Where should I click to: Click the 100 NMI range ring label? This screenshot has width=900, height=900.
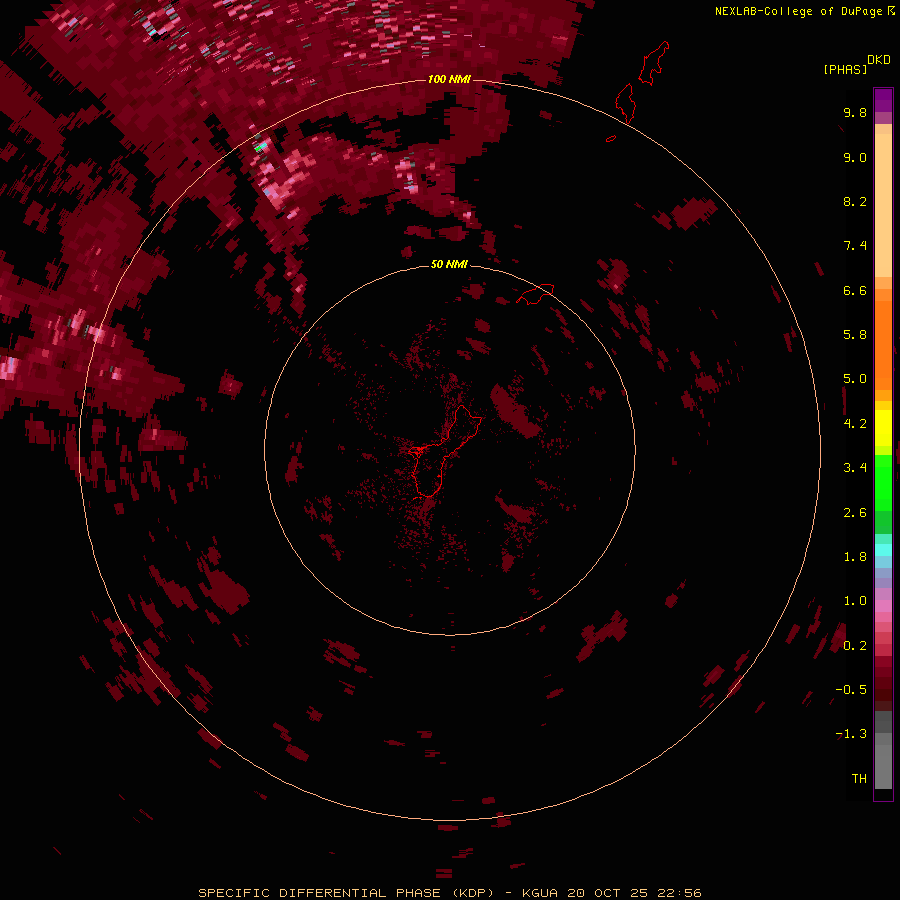click(x=449, y=79)
